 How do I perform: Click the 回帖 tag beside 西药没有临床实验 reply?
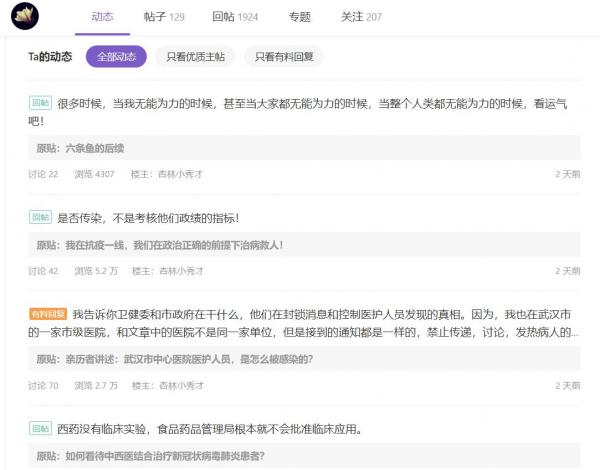tap(40, 428)
